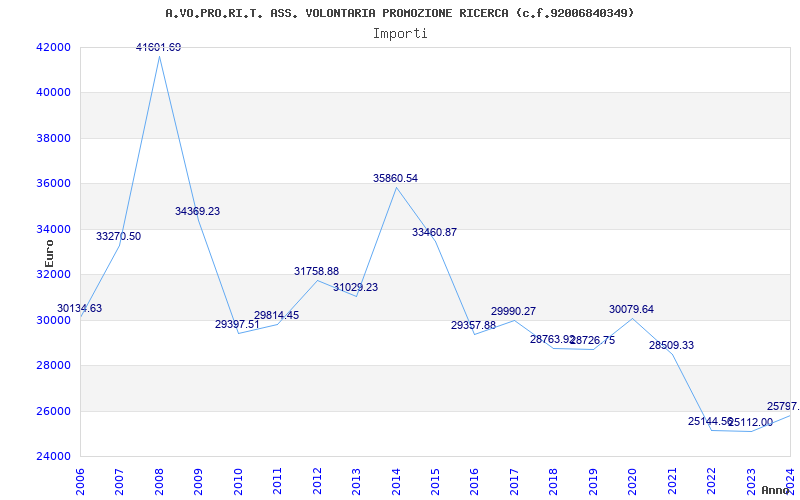The width and height of the screenshot is (800, 500).
Task: Click the data label 33460.87
Action: (435, 232)
